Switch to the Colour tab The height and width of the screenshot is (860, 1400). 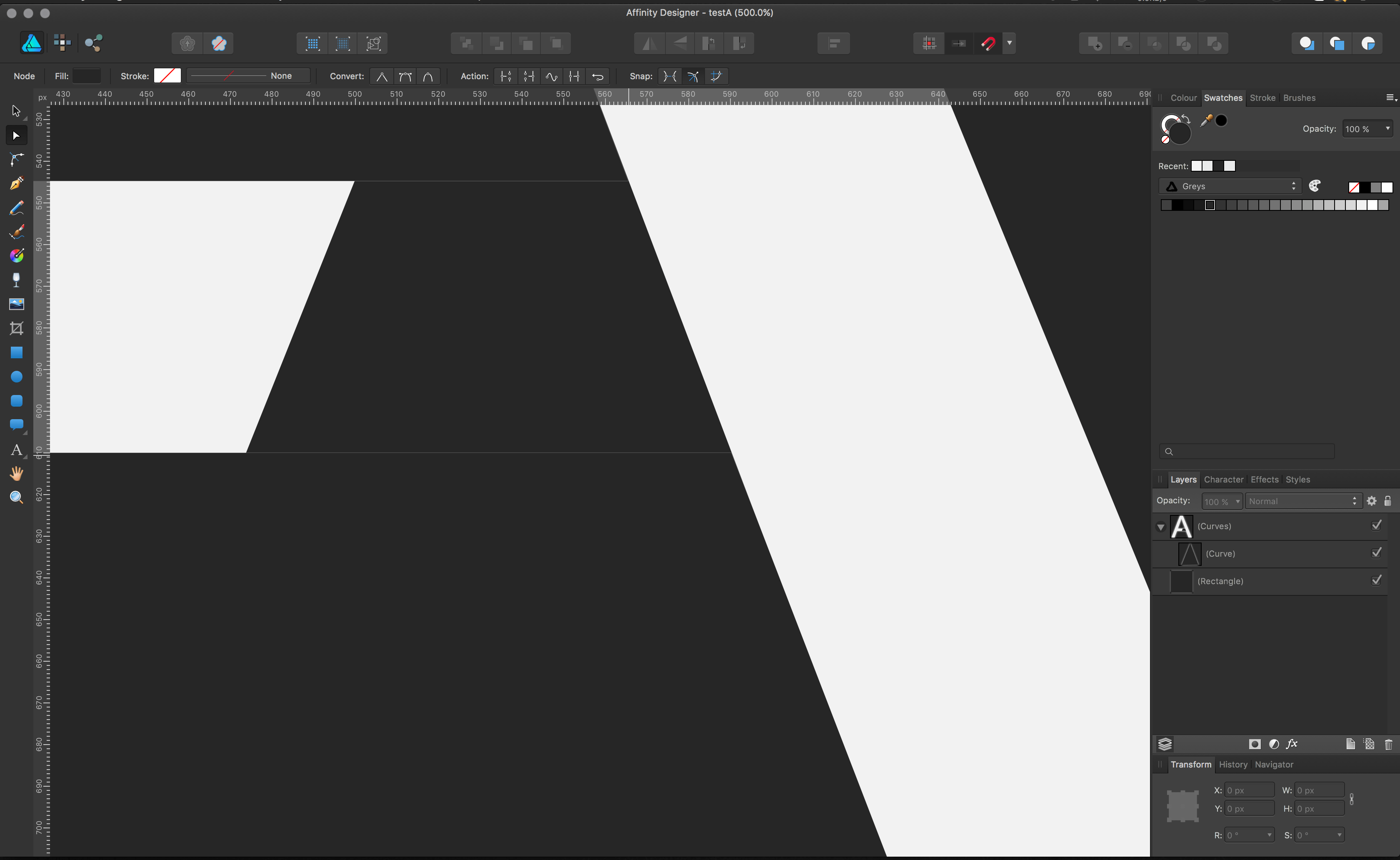[1183, 98]
